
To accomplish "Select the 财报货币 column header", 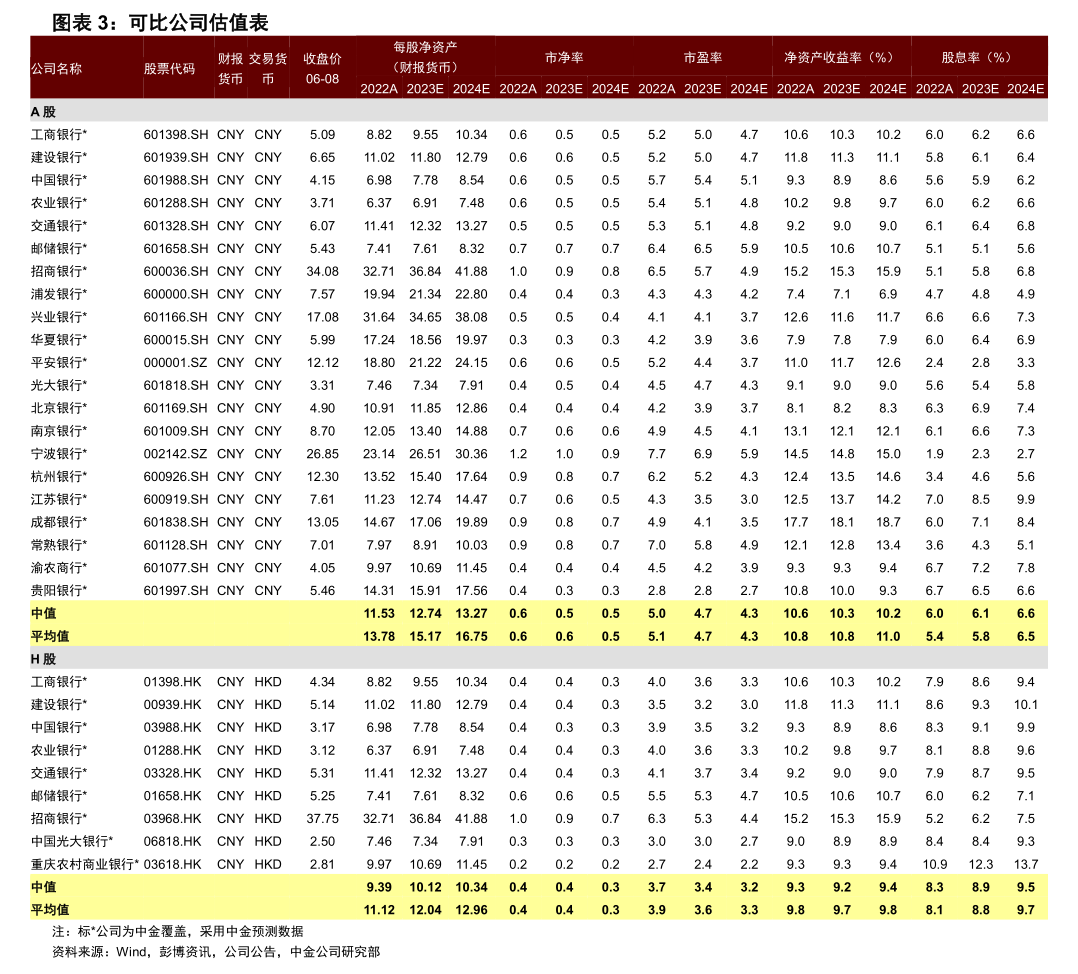I will pyautogui.click(x=230, y=68).
